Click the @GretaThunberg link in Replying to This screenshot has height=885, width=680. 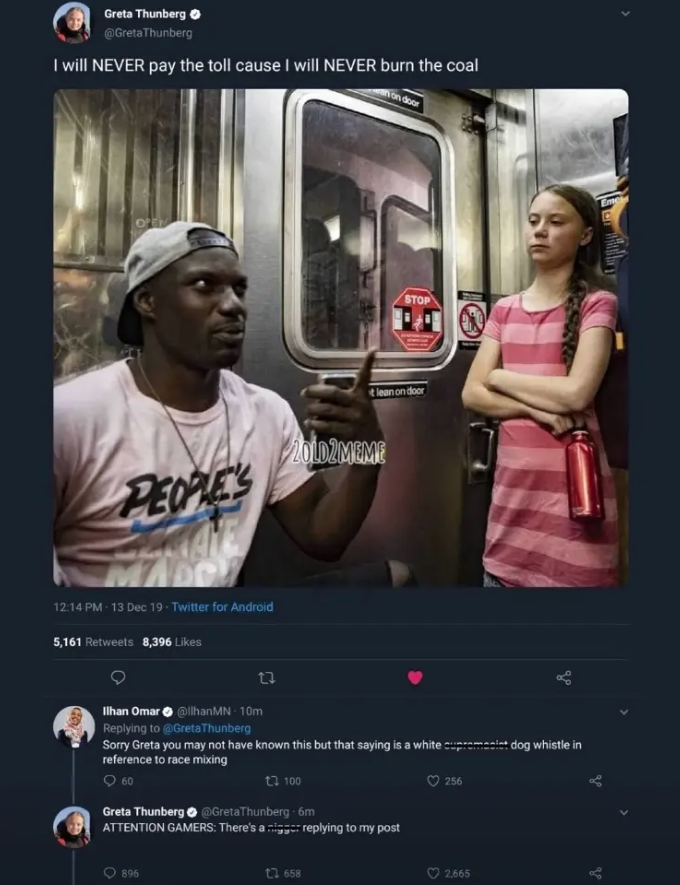[207, 728]
